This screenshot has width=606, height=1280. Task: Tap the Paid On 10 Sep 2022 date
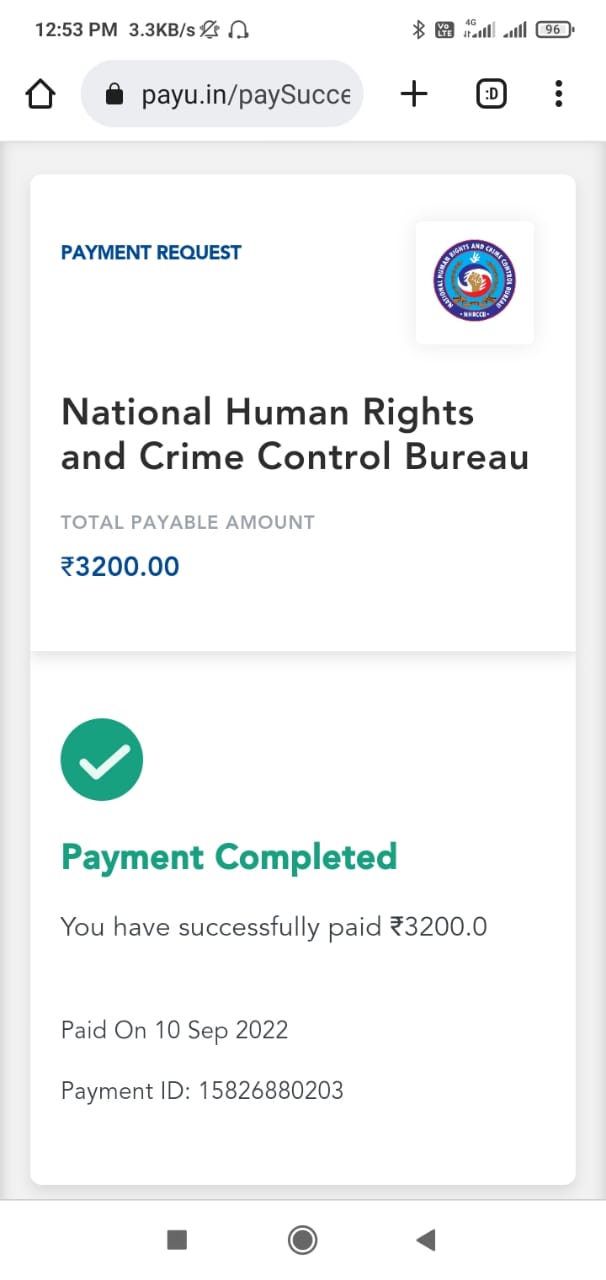pos(174,1030)
